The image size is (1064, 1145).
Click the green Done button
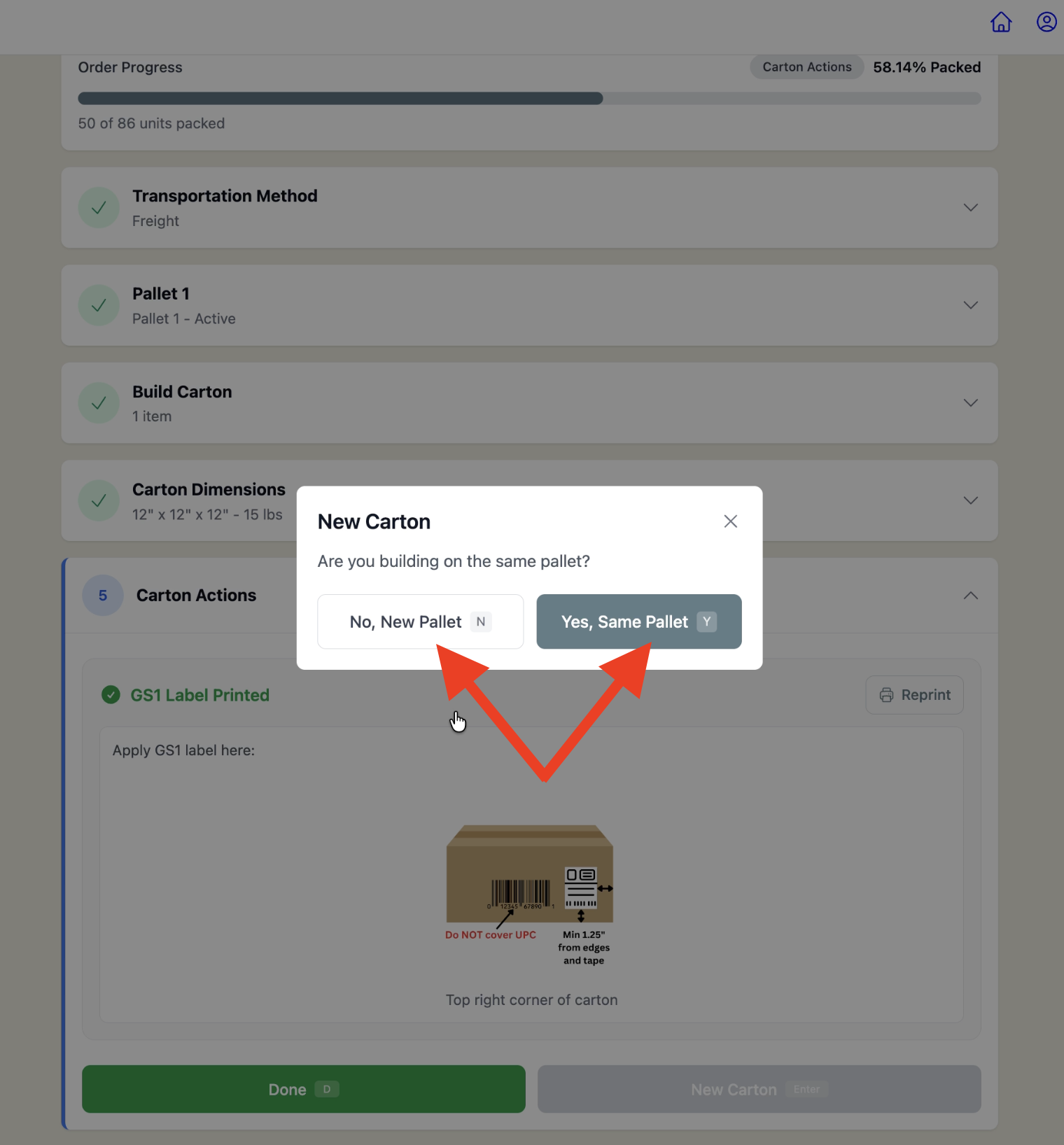[x=304, y=1089]
